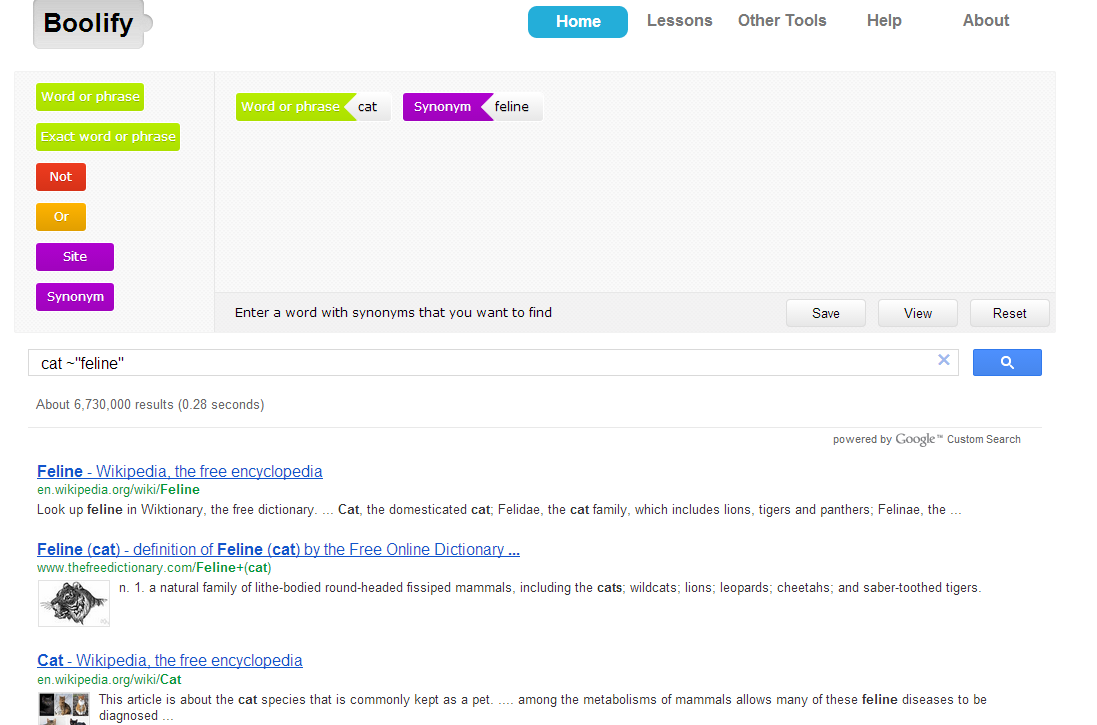
Task: Click the Boolify logo
Action: (x=92, y=24)
